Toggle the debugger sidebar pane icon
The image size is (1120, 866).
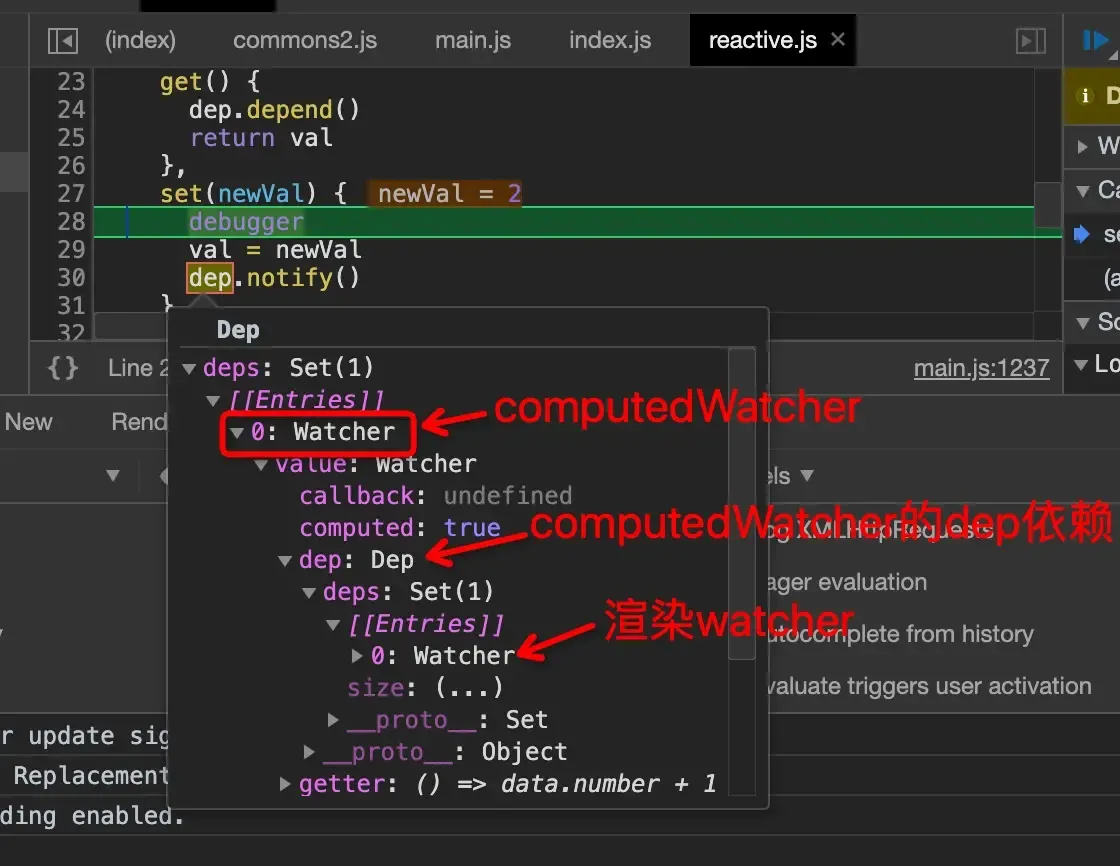pos(1030,40)
